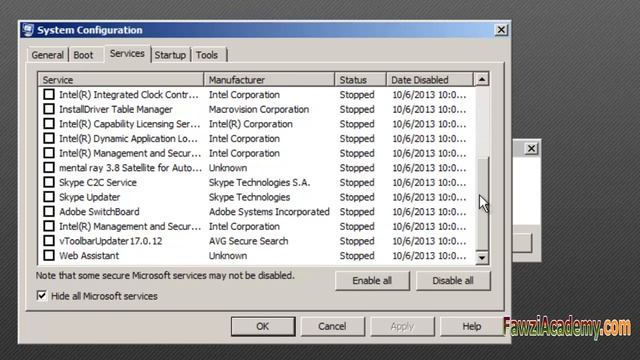640x360 pixels.
Task: Click Stopped status of Skype Updater row
Action: pos(357,197)
